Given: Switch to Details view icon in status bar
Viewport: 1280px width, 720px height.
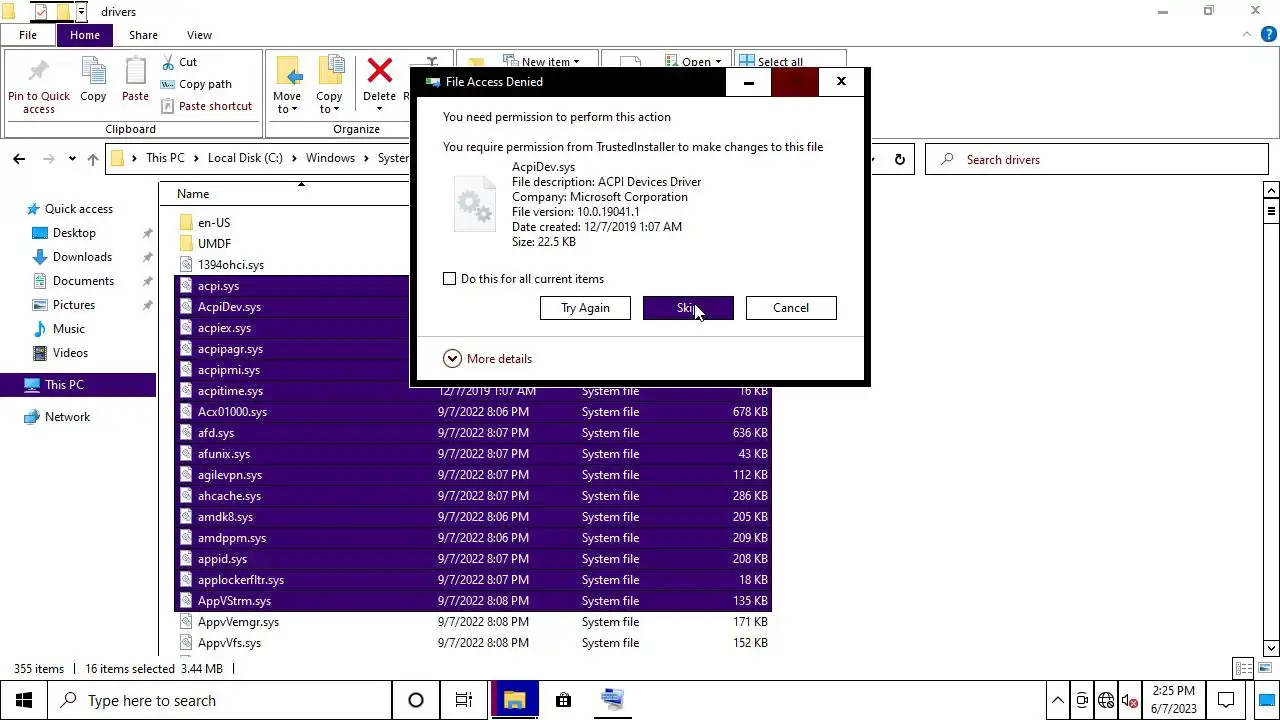Looking at the screenshot, I should 1243,669.
